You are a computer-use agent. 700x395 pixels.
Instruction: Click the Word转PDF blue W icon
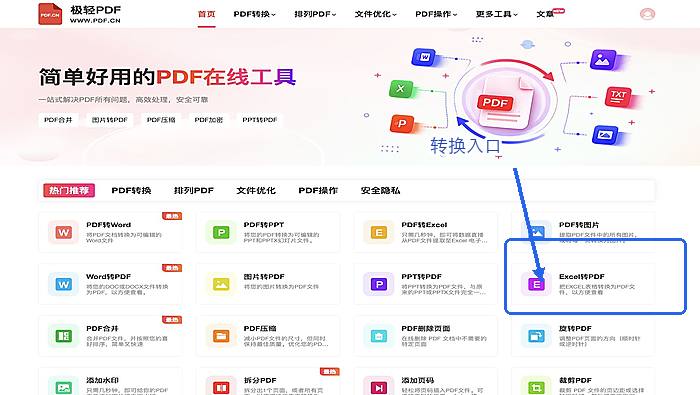pyautogui.click(x=63, y=284)
